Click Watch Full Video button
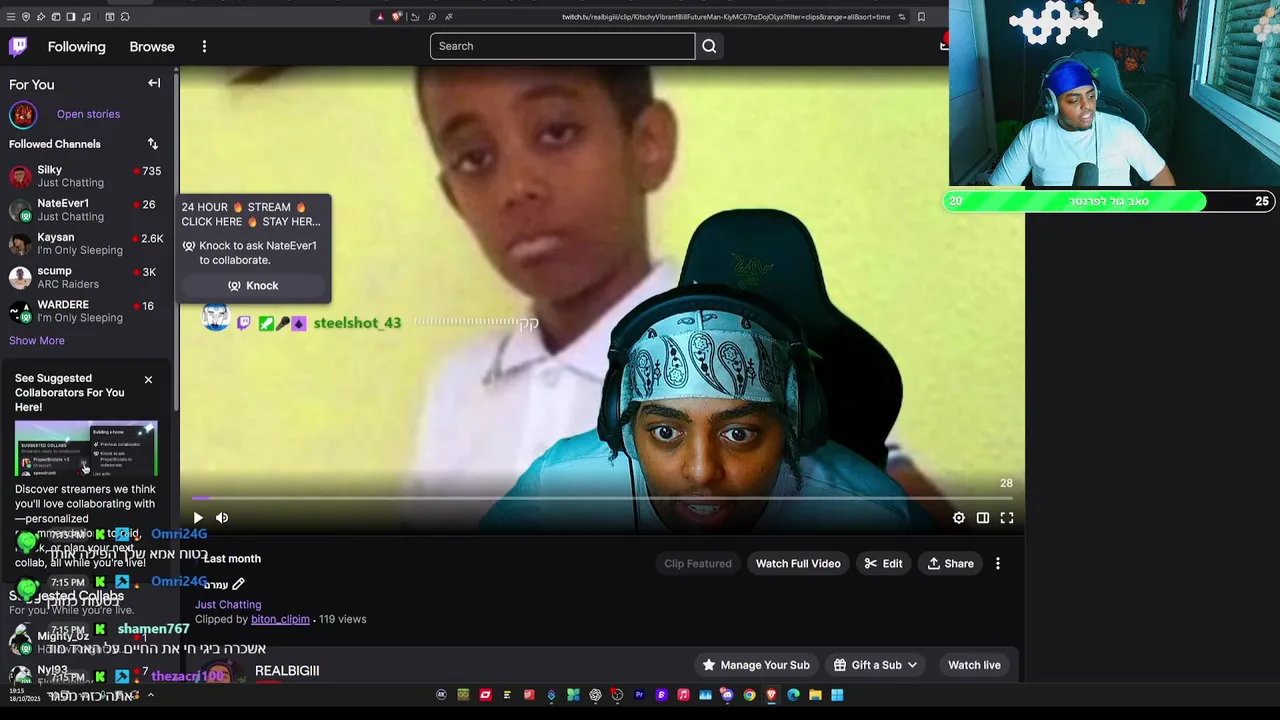The height and width of the screenshot is (720, 1280). [798, 564]
